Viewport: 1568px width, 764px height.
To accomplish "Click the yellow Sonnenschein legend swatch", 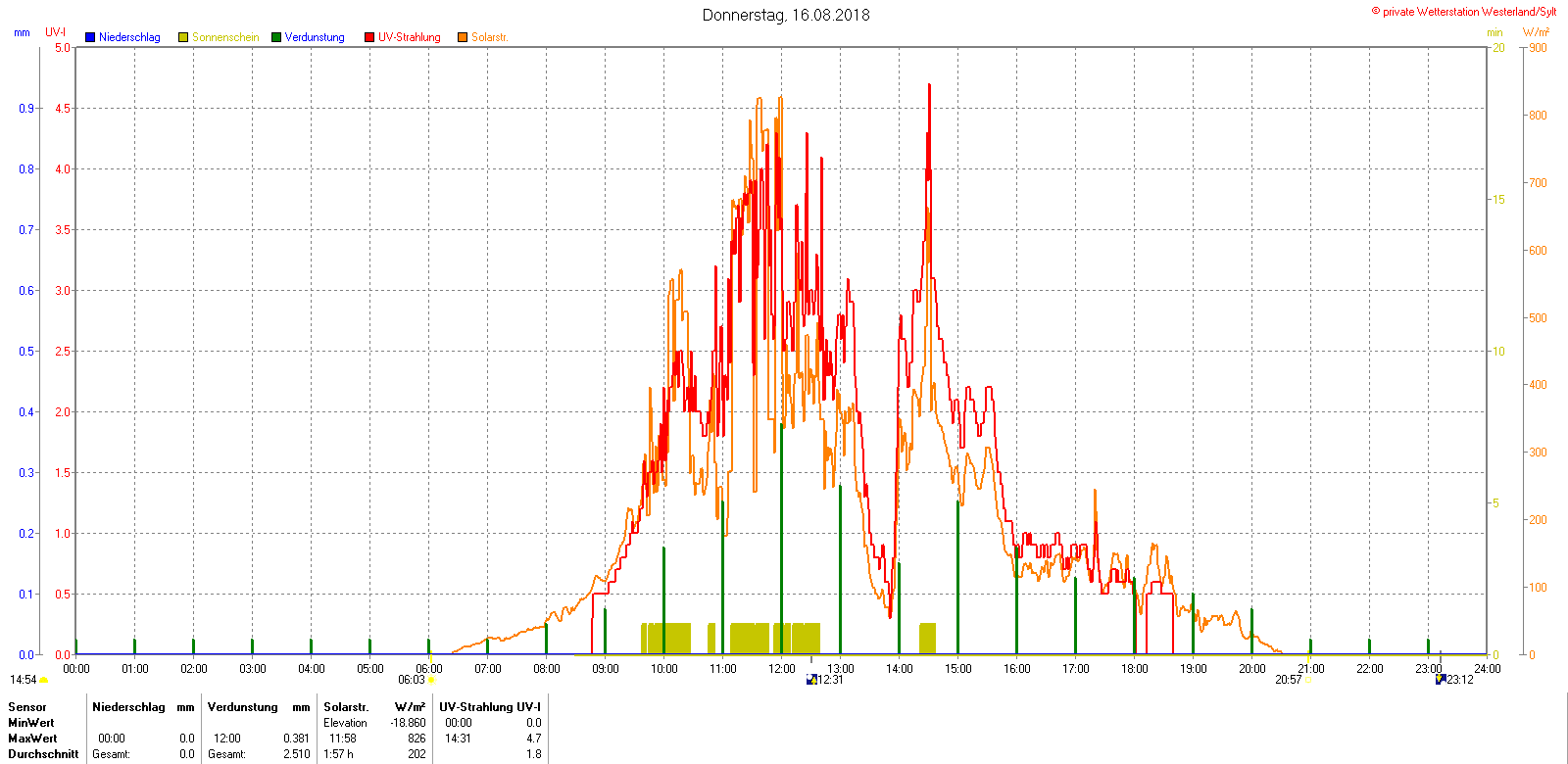I will click(x=183, y=37).
